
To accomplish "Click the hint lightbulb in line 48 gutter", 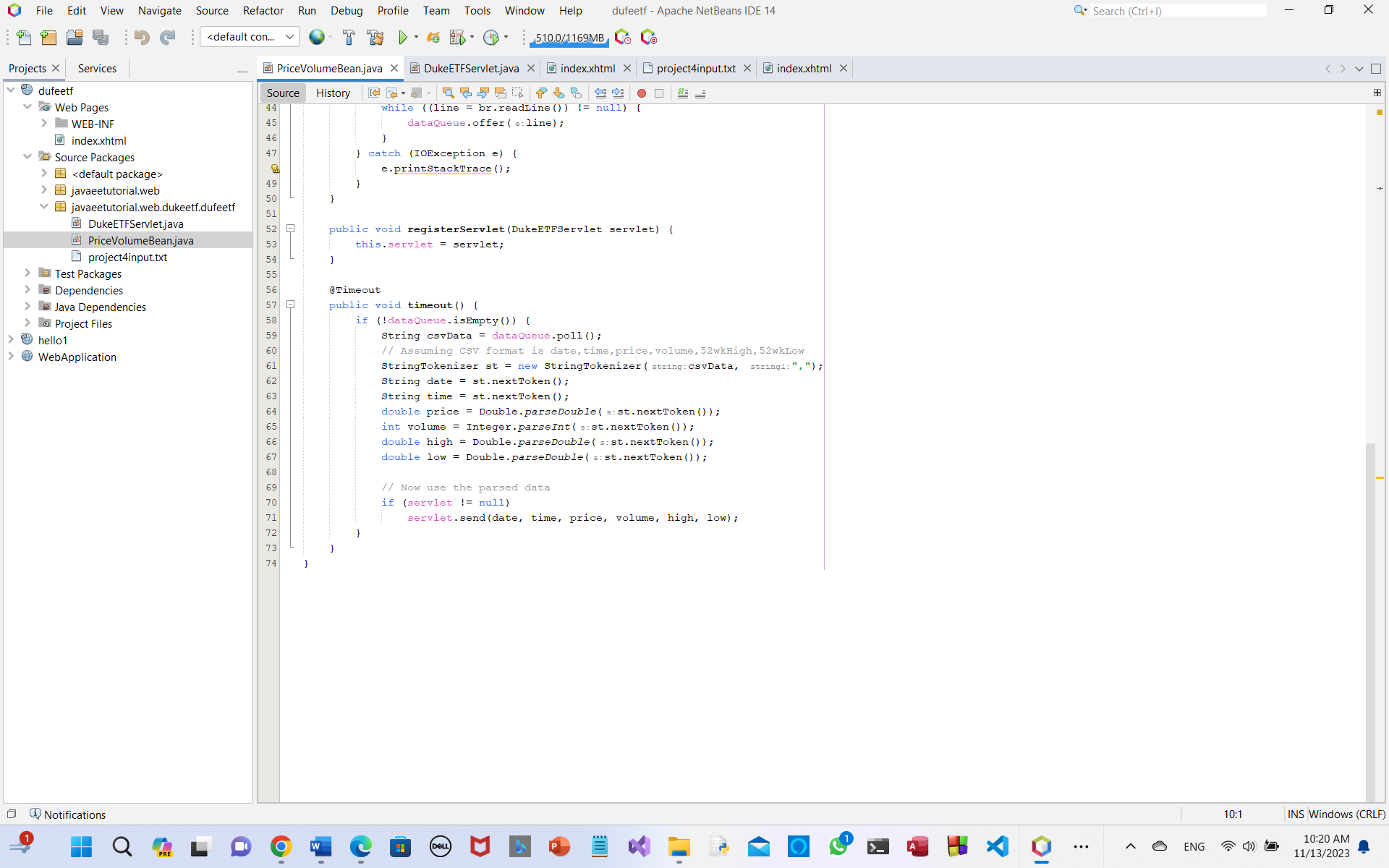I will point(275,169).
